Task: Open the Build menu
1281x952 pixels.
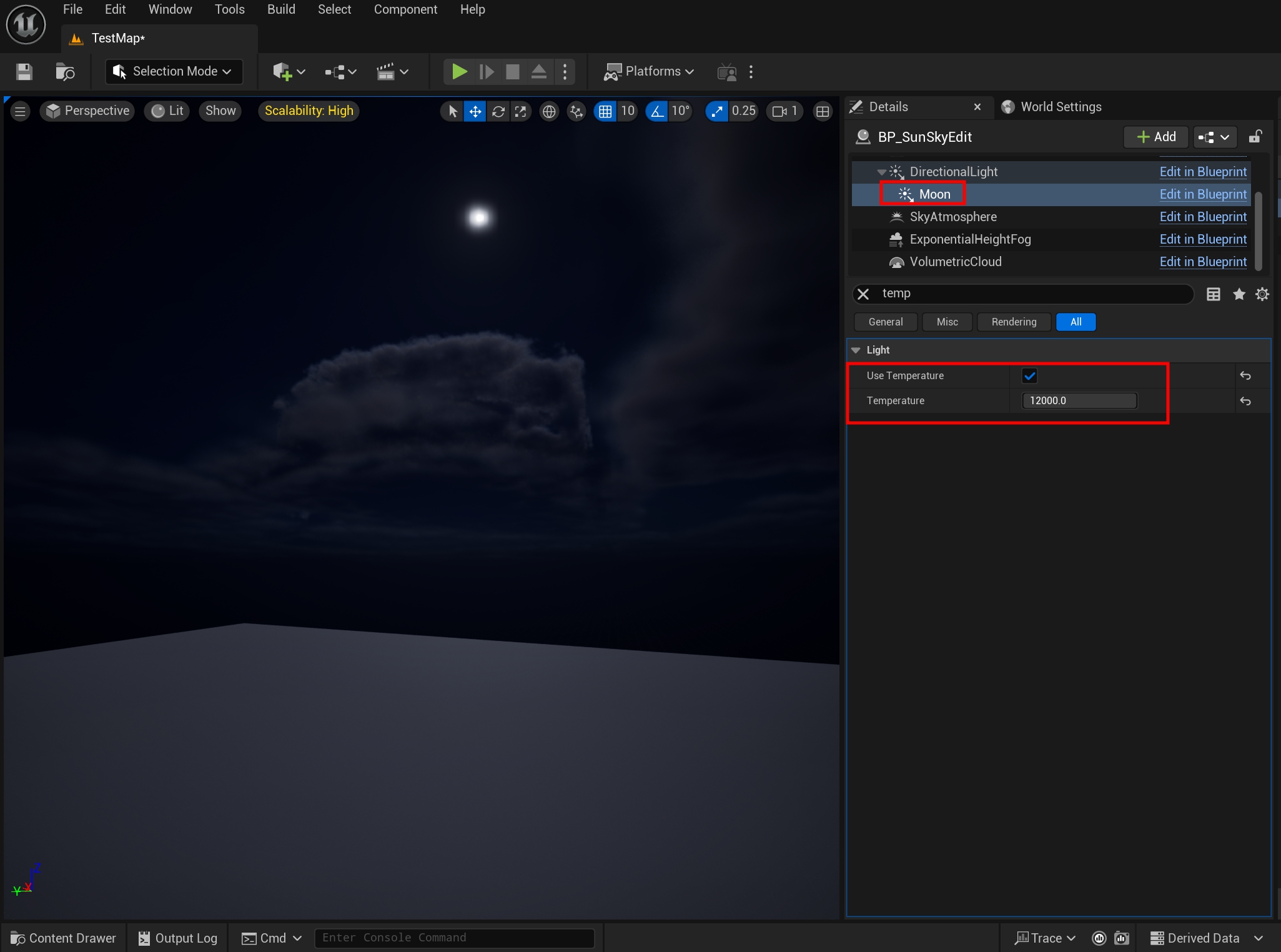Action: tap(281, 9)
